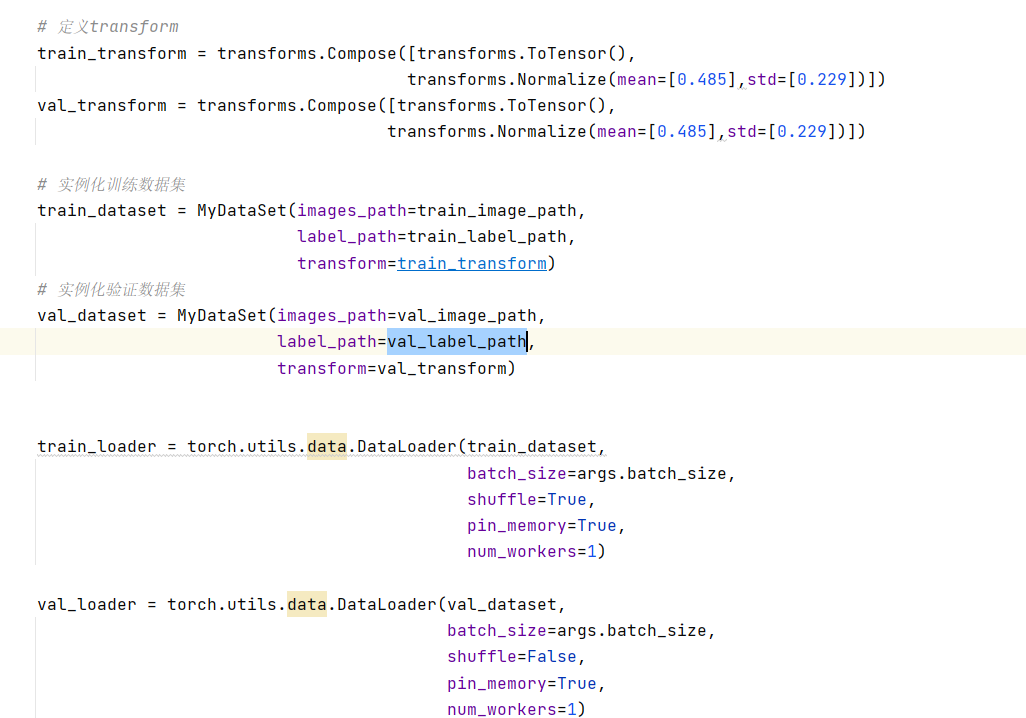Click 'batch_size=args.batch_size,' under train_loader
1026x718 pixels.
pos(601,474)
